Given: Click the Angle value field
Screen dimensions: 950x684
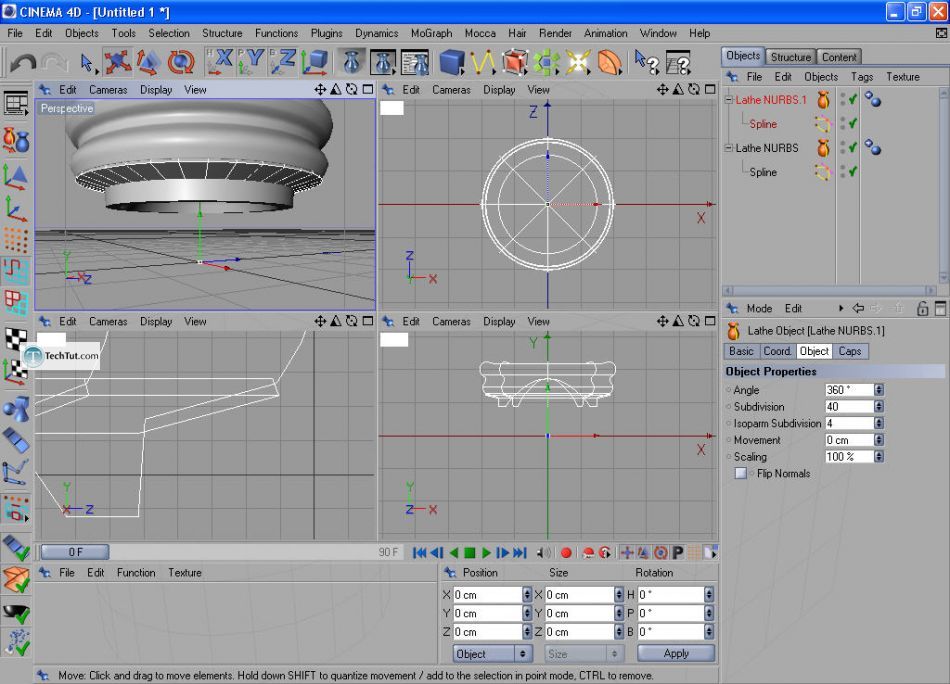Looking at the screenshot, I should 849,390.
